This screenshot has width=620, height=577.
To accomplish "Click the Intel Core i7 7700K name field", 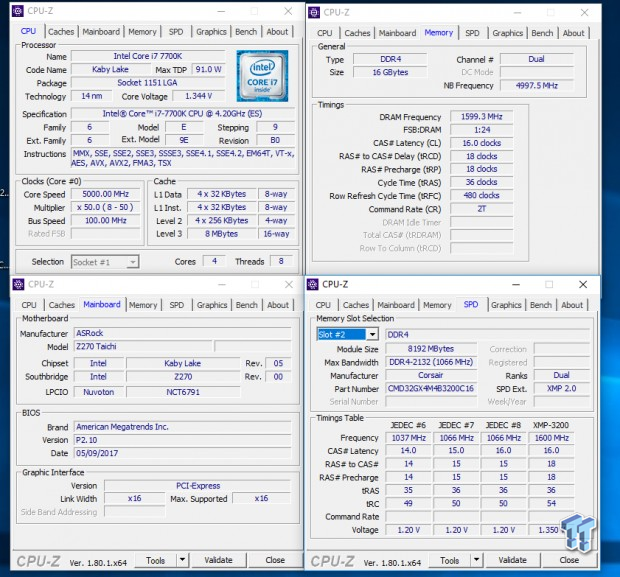I will click(148, 56).
